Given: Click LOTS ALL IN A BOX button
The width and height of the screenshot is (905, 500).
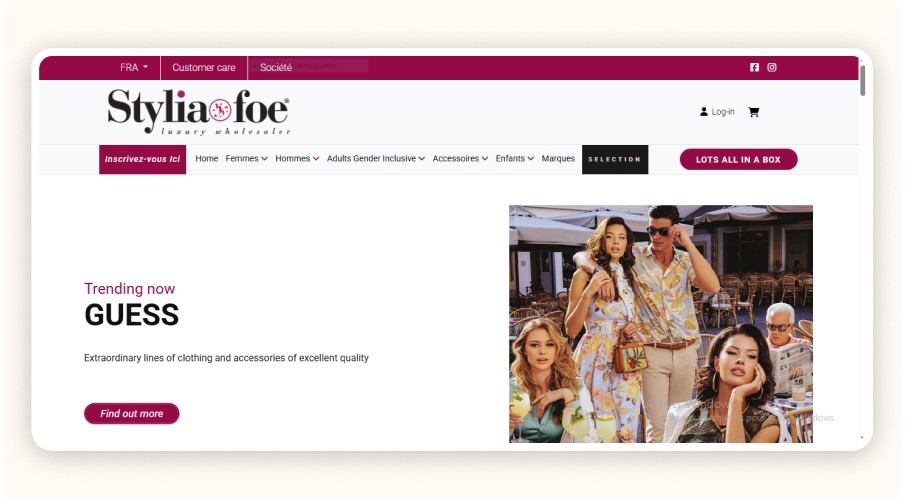Looking at the screenshot, I should (738, 159).
